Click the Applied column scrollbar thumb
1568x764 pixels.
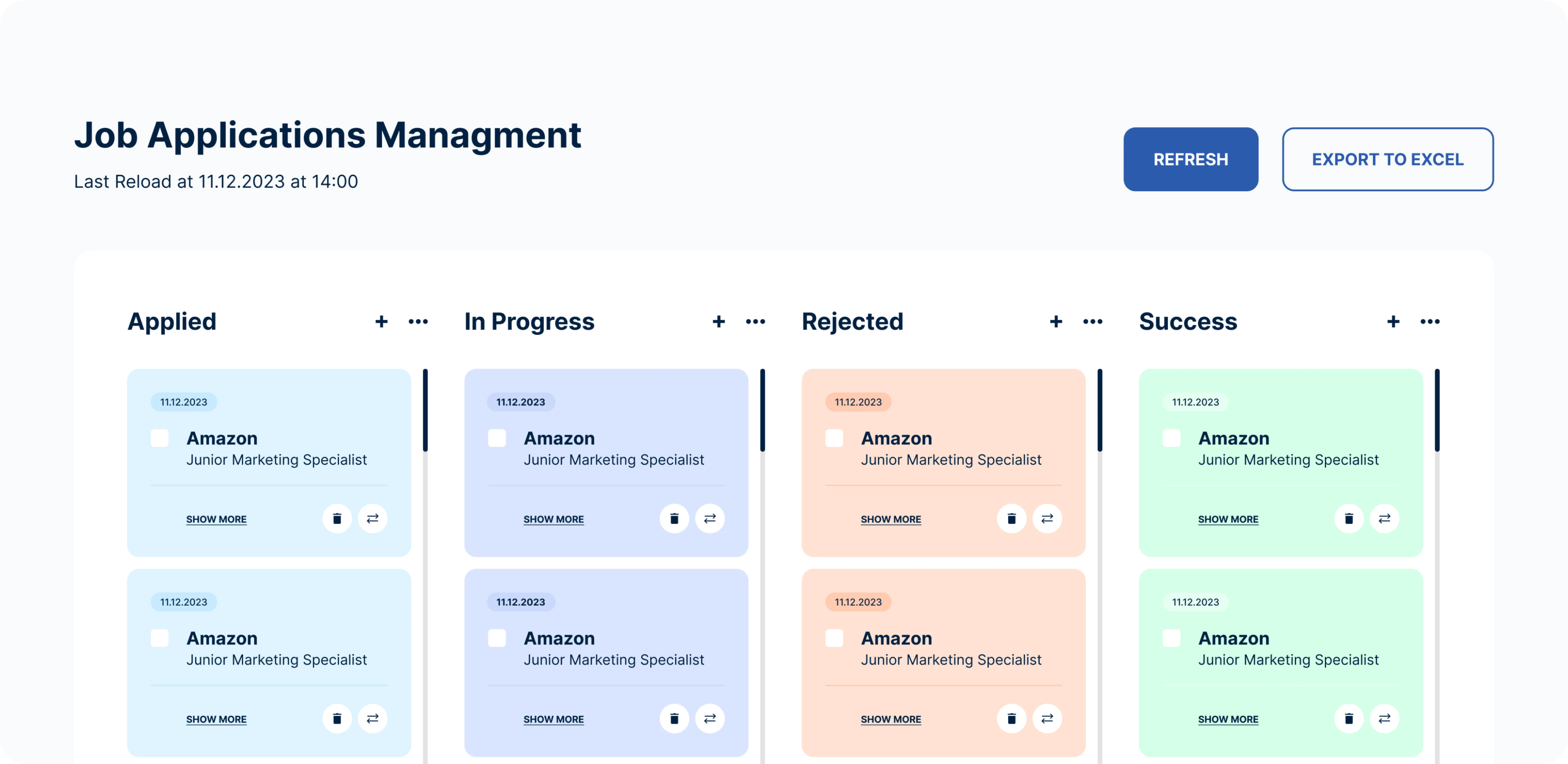pyautogui.click(x=425, y=410)
